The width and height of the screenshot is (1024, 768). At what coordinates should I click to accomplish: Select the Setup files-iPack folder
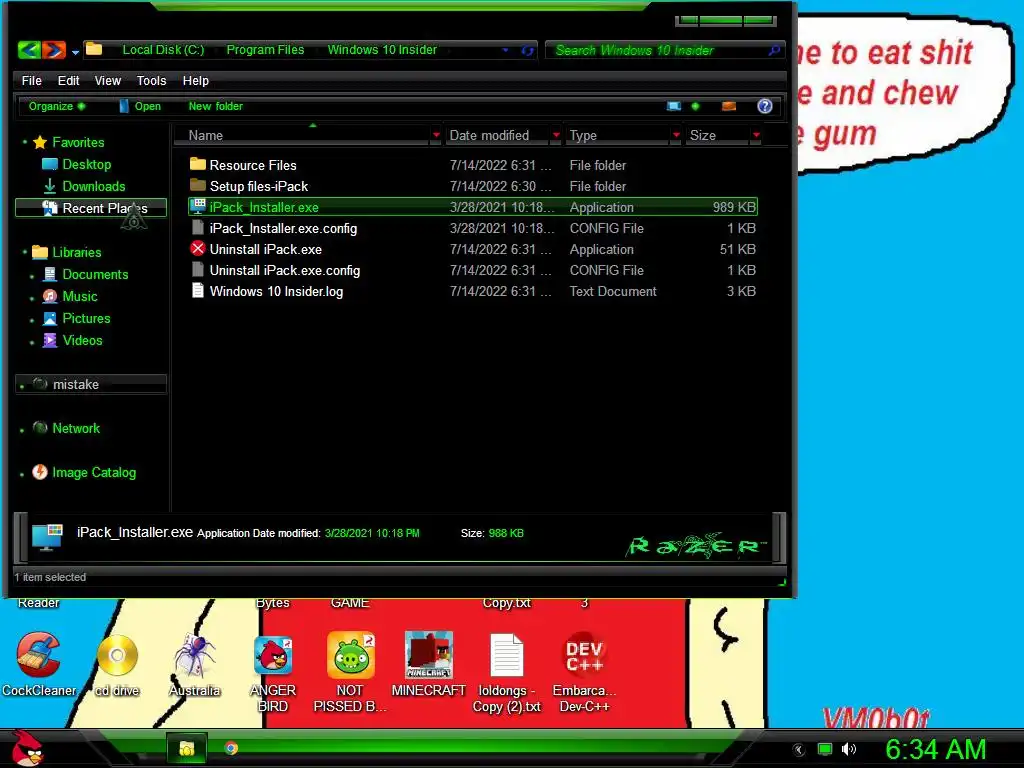tap(473, 186)
